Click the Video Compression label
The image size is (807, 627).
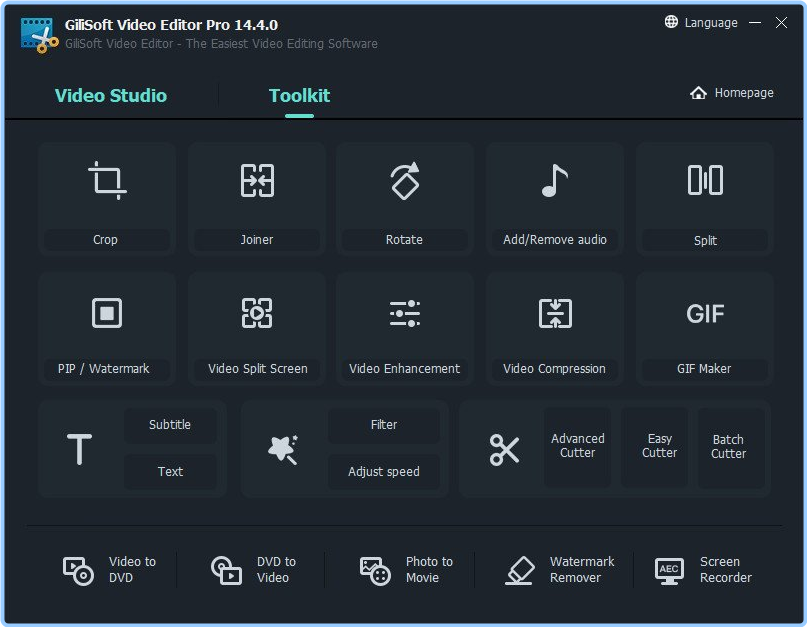coord(554,369)
